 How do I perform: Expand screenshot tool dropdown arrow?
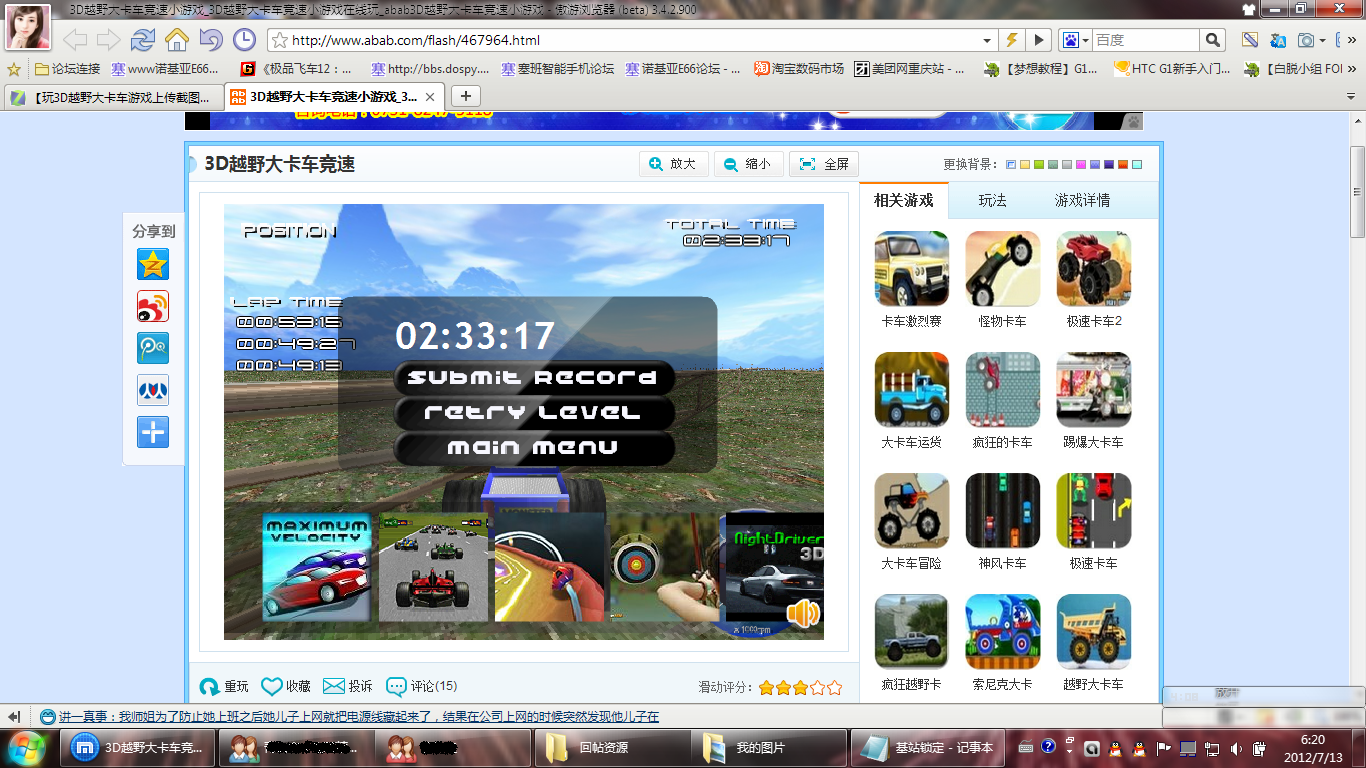click(x=1322, y=41)
